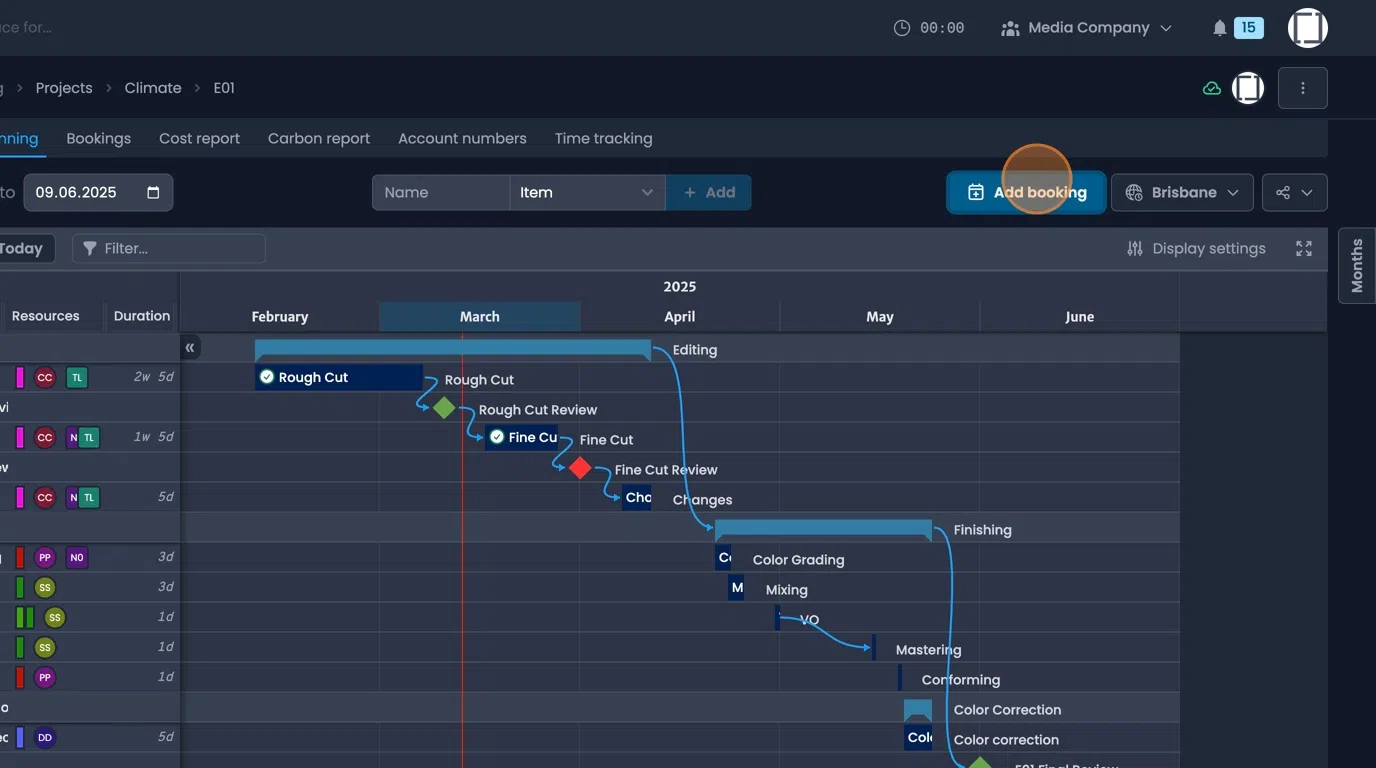The image size is (1376, 768).
Task: Open the calendar picker beside 09.06.2025
Action: pyautogui.click(x=150, y=192)
